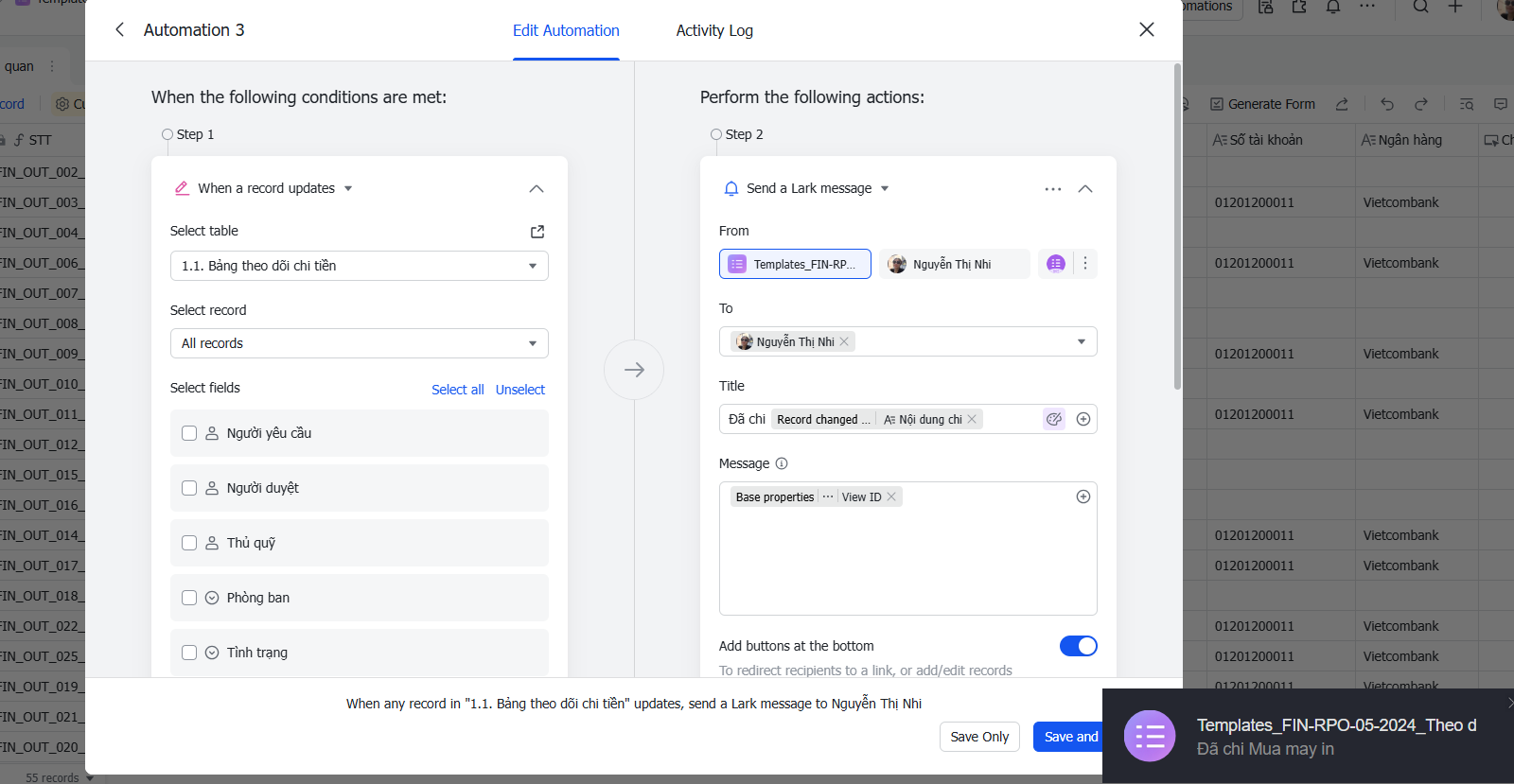Select Nguyễn Thị Nhi as sender
The width and height of the screenshot is (1514, 784).
[955, 264]
